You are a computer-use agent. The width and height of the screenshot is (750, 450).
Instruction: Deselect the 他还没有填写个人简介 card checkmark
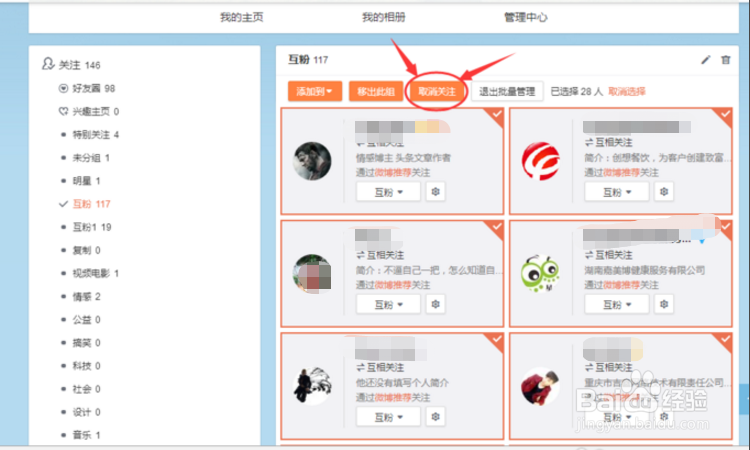(x=496, y=340)
